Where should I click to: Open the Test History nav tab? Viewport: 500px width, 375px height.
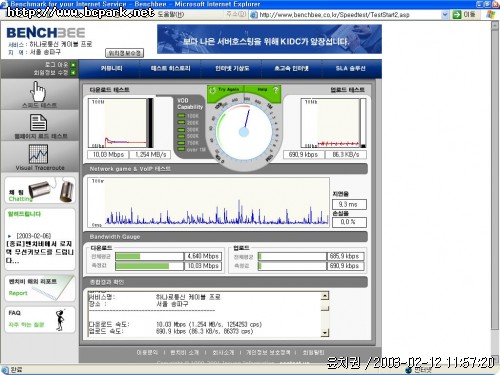tap(170, 69)
